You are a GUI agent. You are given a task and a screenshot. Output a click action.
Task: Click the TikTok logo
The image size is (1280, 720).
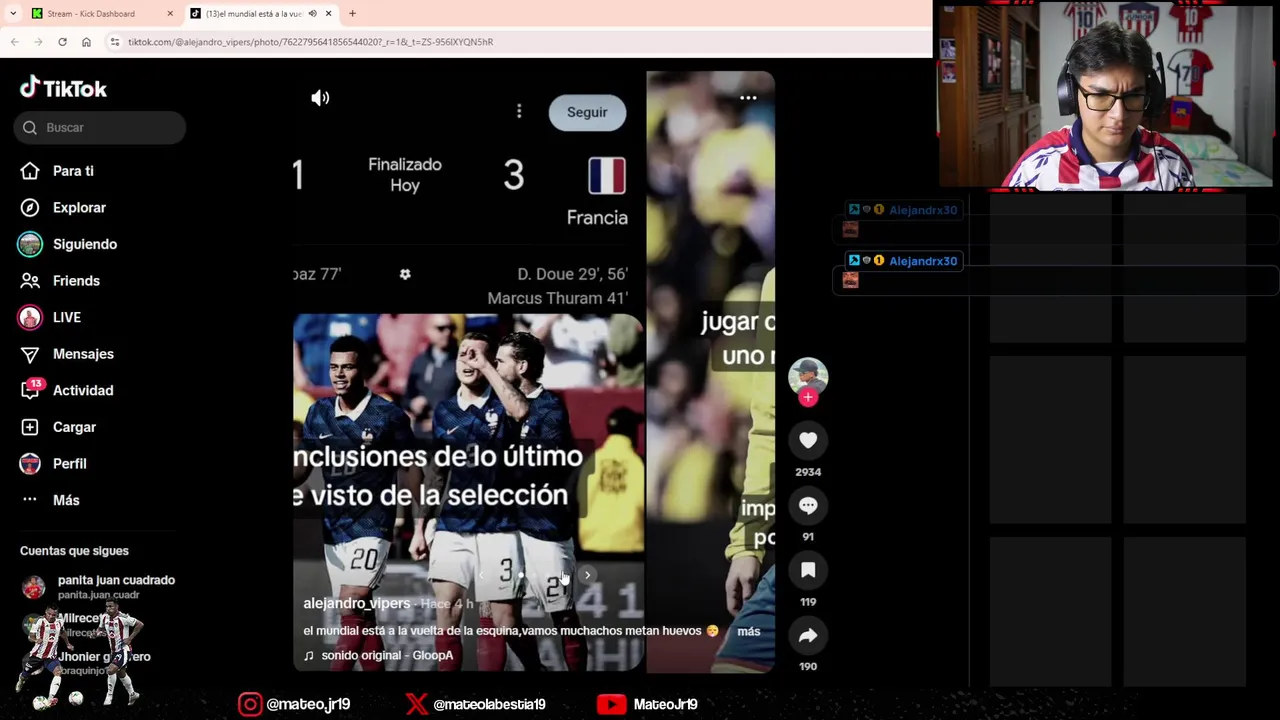(63, 88)
